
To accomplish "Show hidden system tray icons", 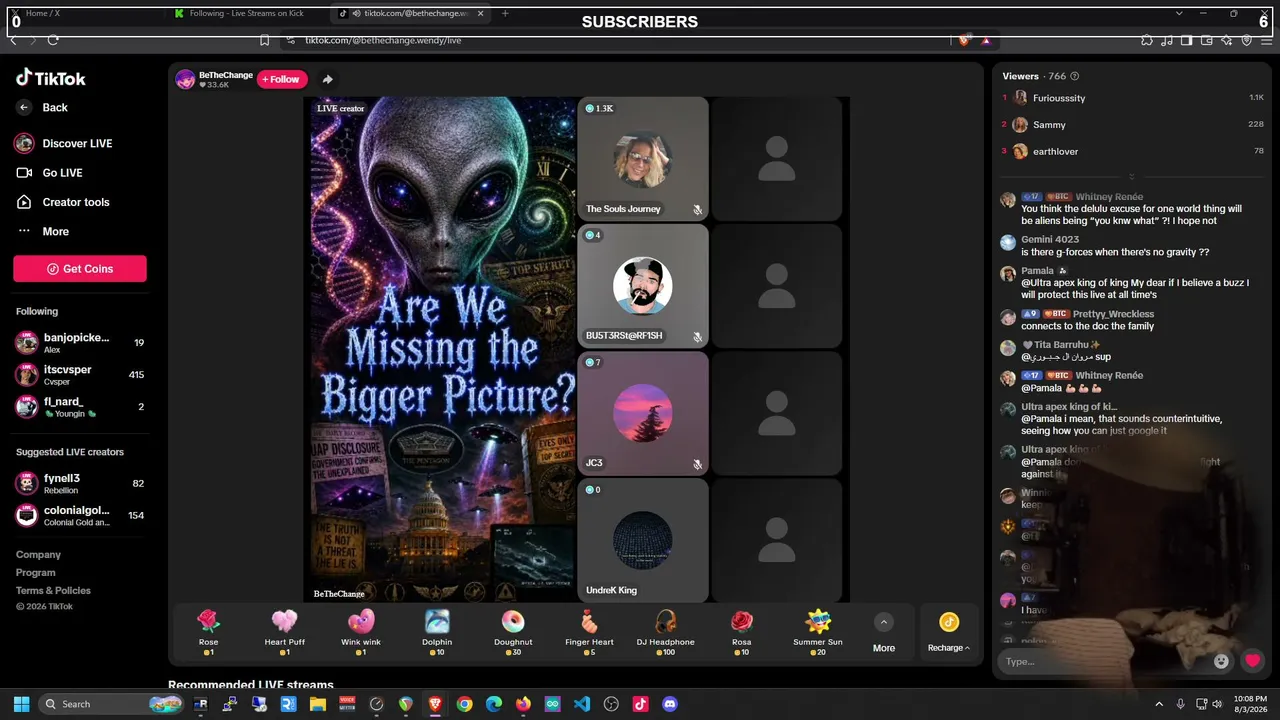I will tap(1159, 704).
